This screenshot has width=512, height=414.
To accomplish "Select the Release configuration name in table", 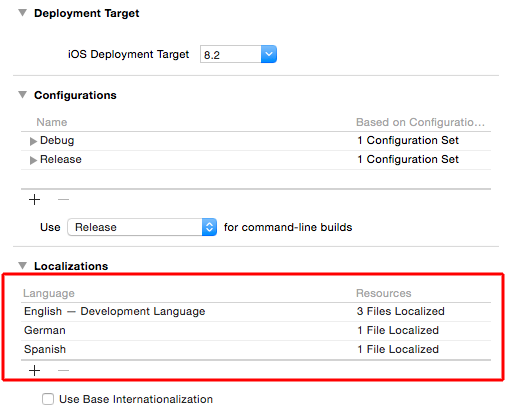I will [61, 159].
